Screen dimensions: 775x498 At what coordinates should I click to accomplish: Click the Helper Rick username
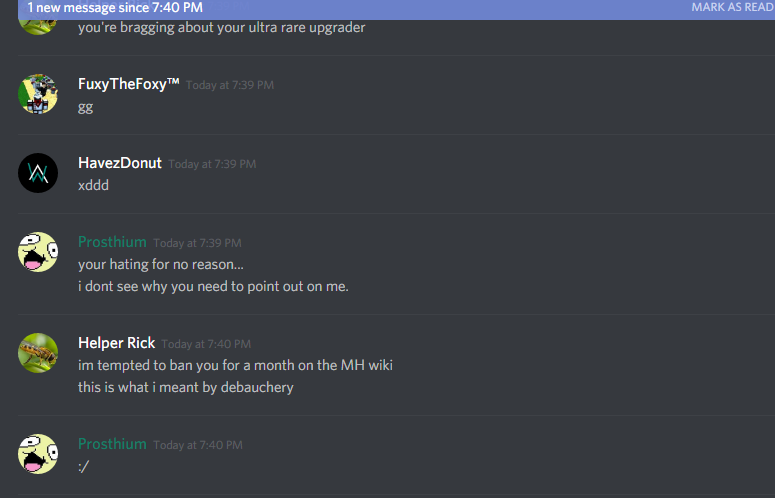click(x=117, y=343)
